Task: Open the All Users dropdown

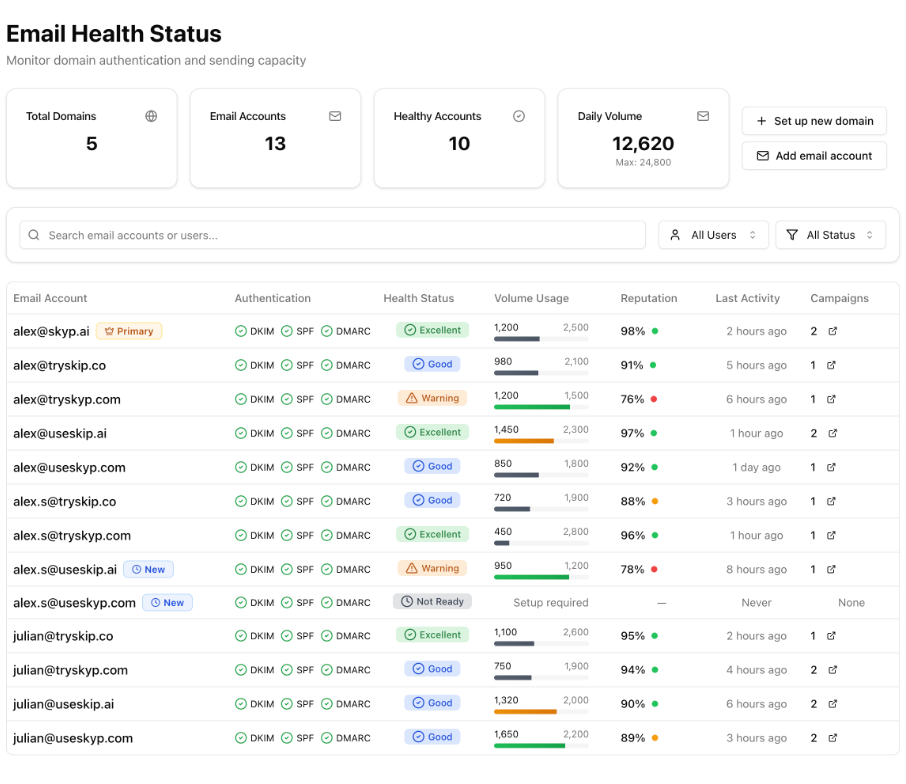Action: click(x=713, y=235)
